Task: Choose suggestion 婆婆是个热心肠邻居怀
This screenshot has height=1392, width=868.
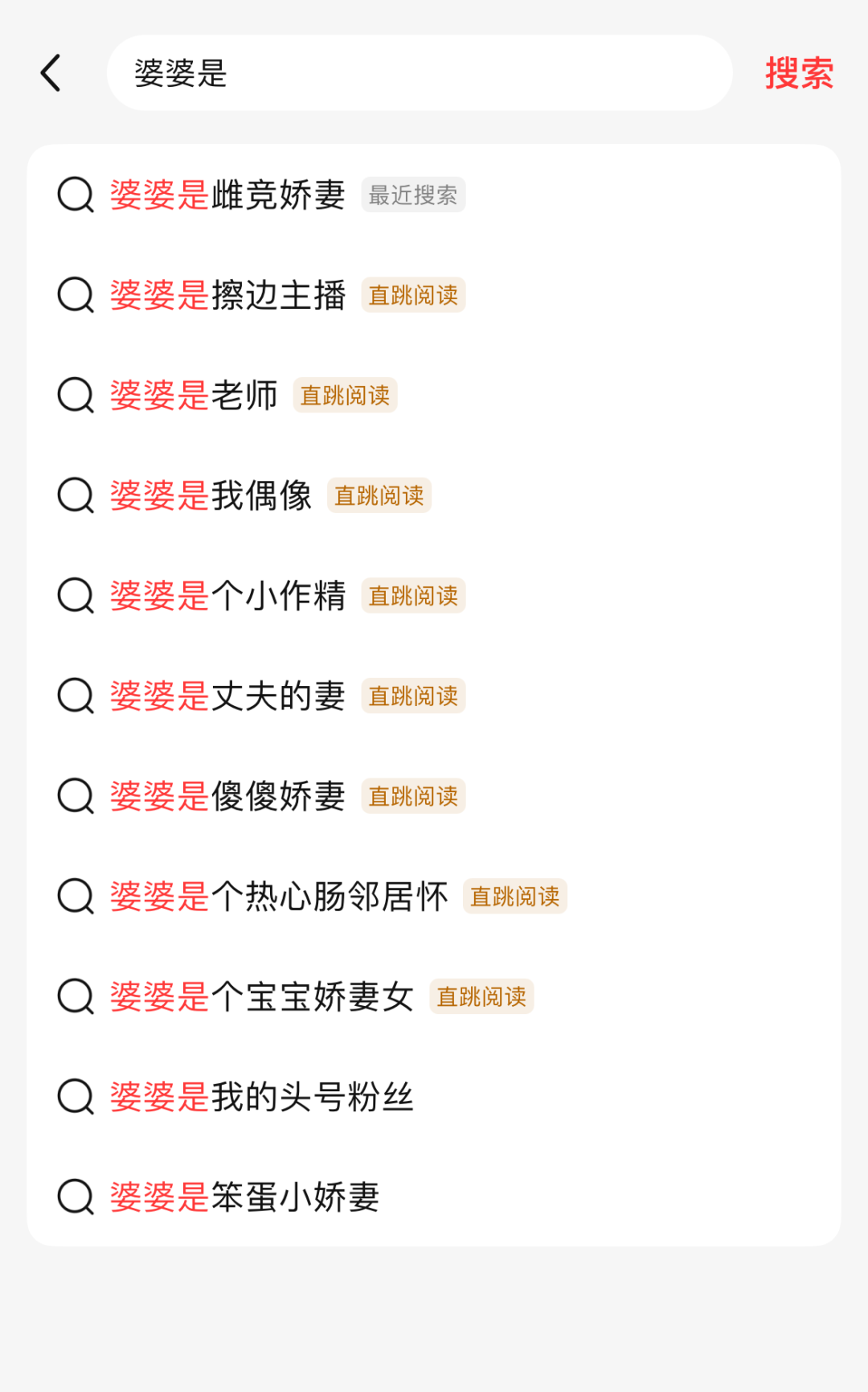Action: coord(278,896)
